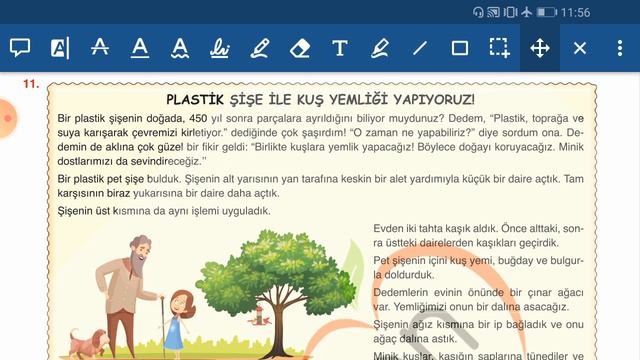Tap the line starting 'Bir plastik şişenin doğada'
The width and height of the screenshot is (640, 360).
(x=320, y=118)
